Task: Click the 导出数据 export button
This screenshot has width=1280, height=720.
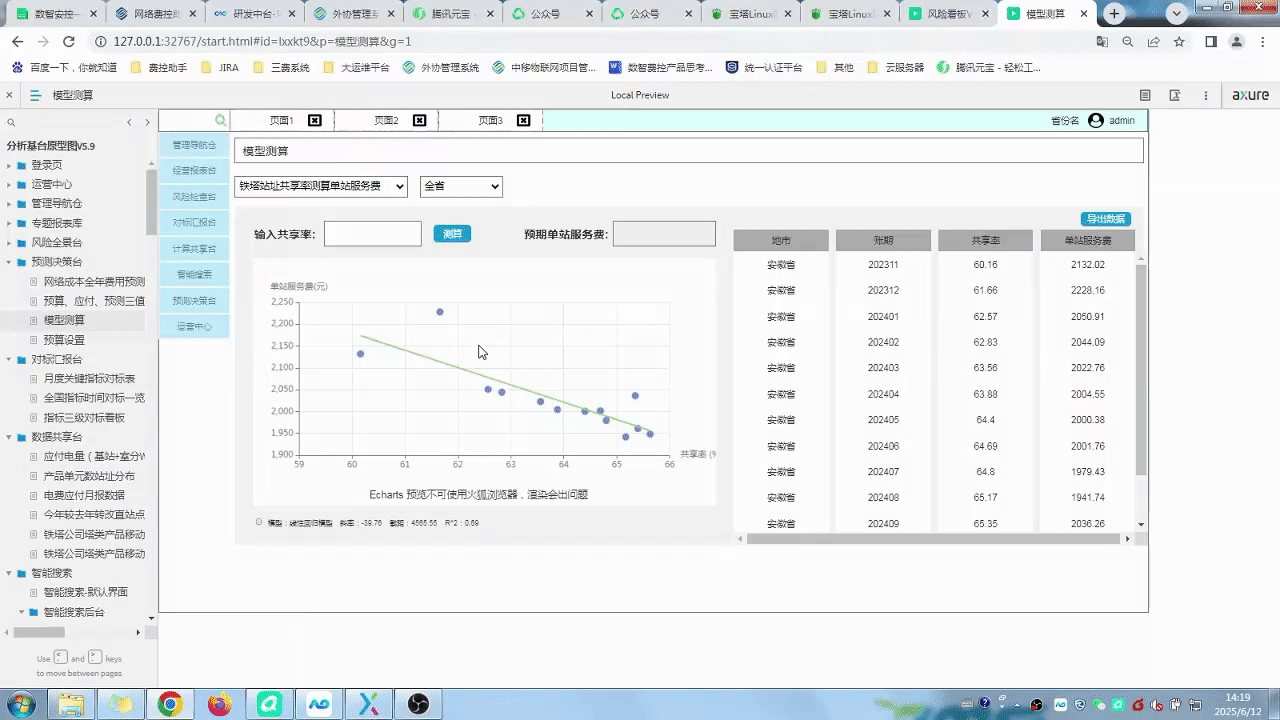Action: click(1105, 219)
